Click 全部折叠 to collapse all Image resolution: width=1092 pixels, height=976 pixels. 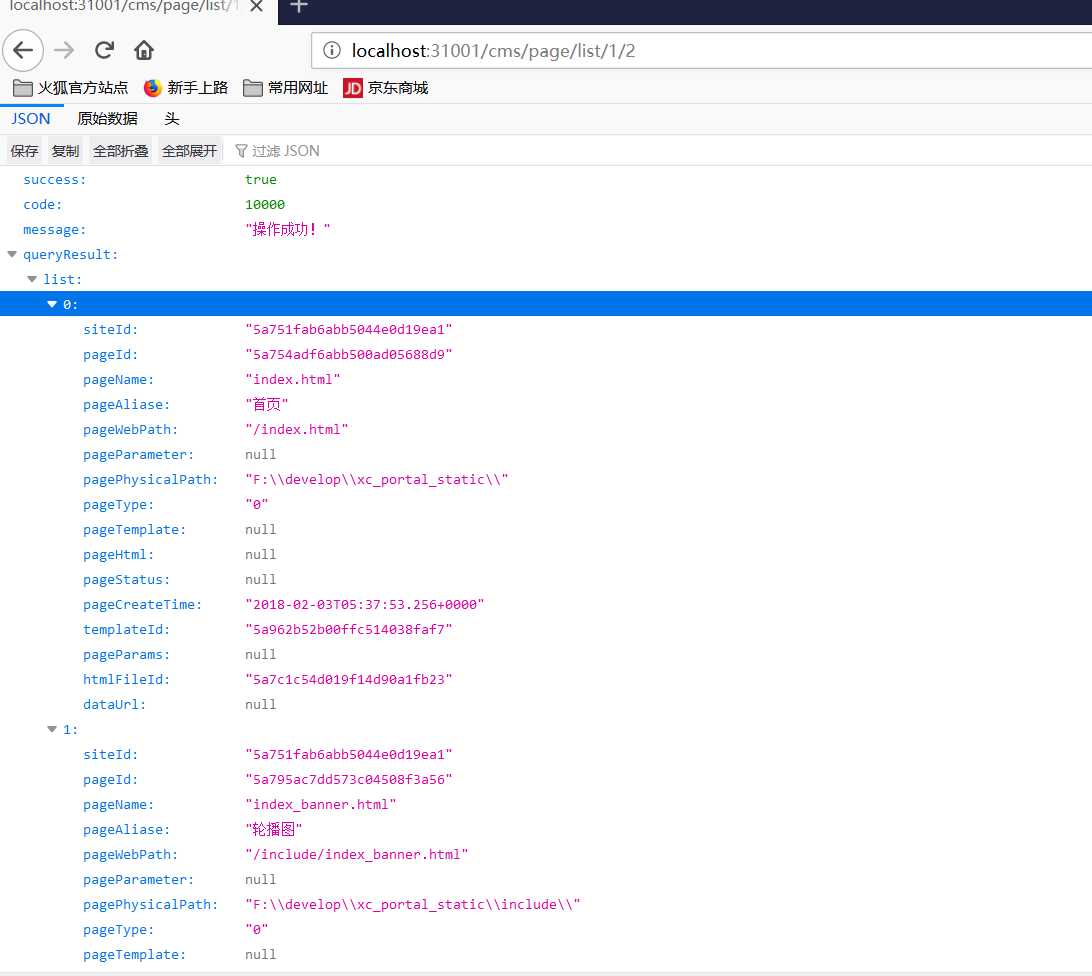point(120,150)
